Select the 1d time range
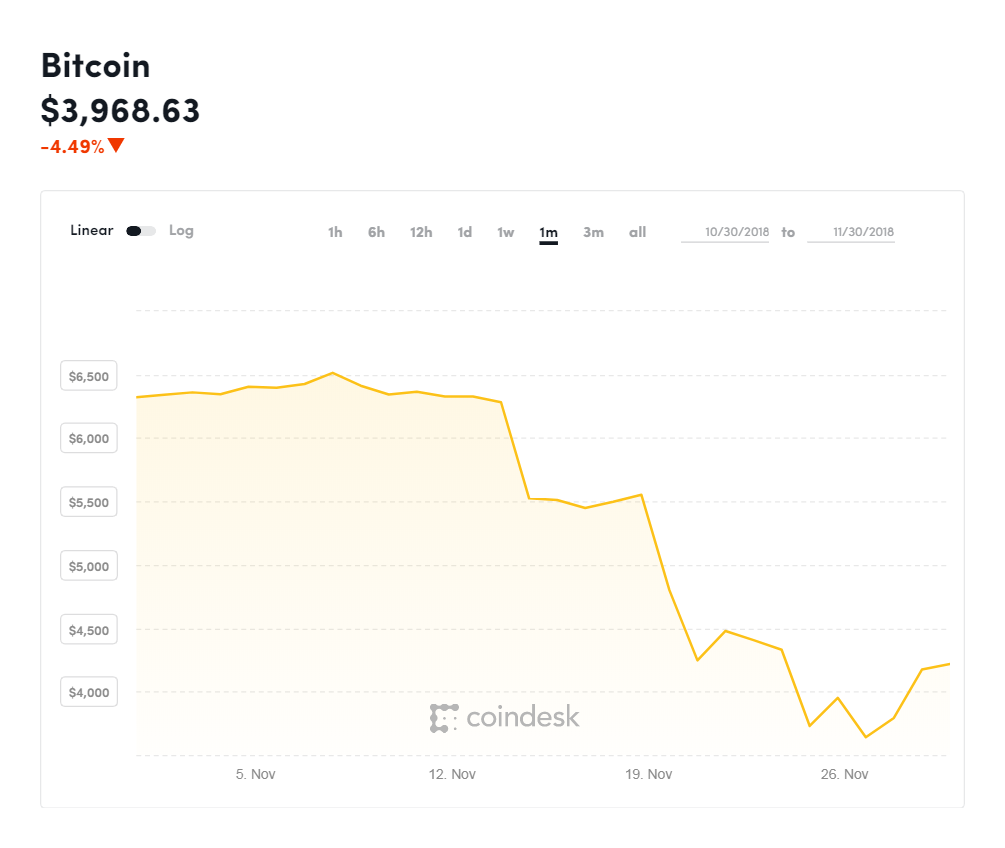 (464, 231)
